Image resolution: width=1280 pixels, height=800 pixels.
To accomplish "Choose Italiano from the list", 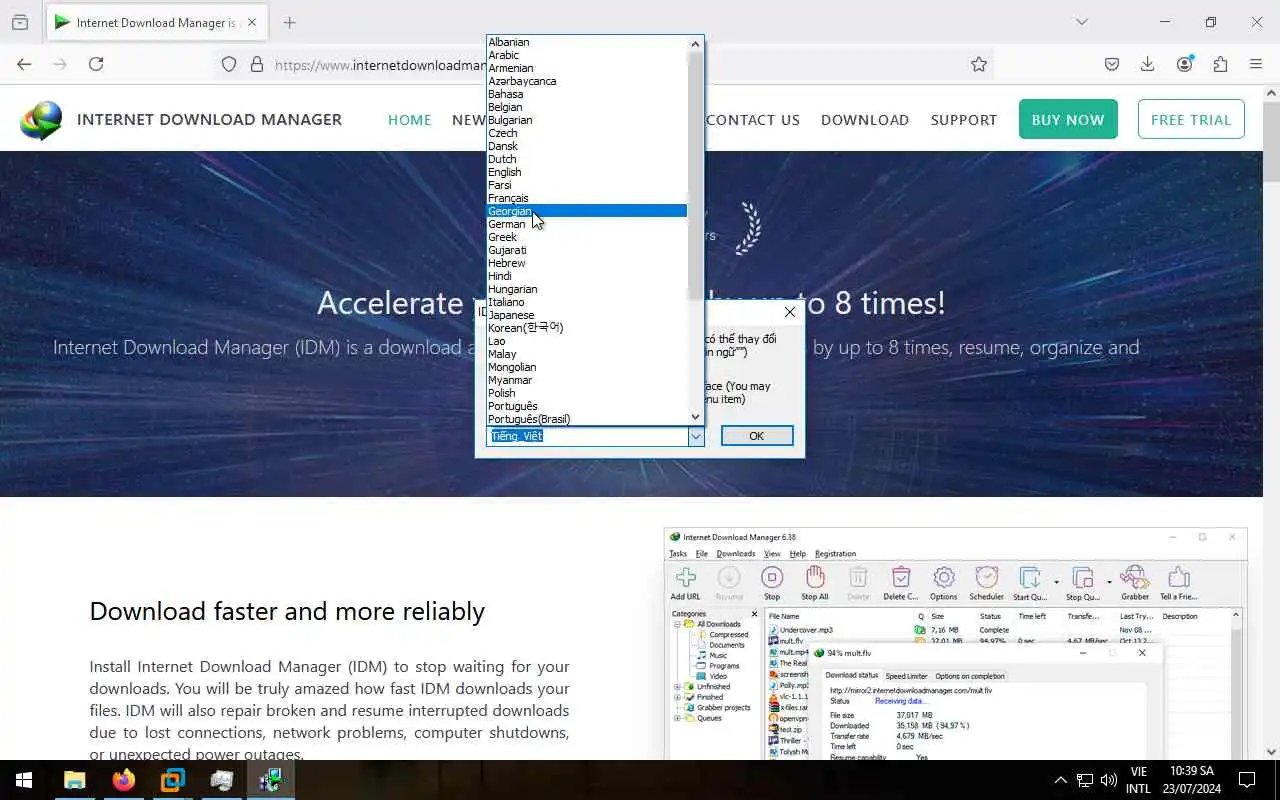I will coord(587,302).
